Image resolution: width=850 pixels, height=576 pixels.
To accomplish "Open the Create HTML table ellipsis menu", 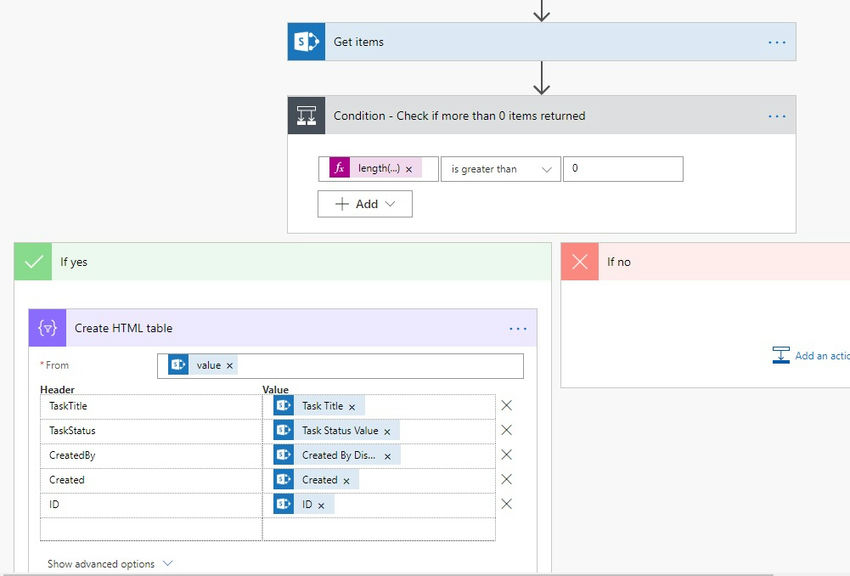I will pos(518,328).
